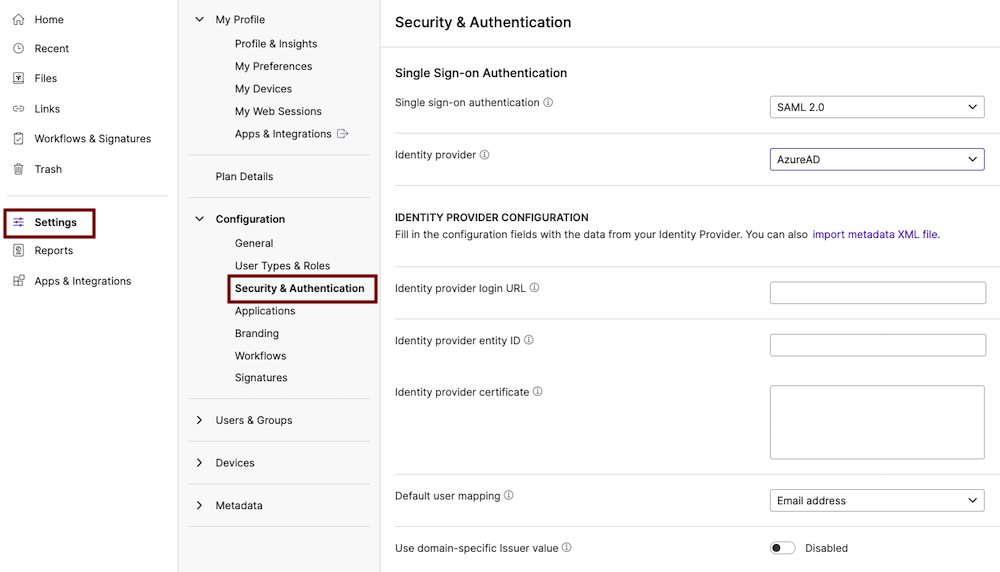
Task: Open Profile & Insights page
Action: [276, 43]
